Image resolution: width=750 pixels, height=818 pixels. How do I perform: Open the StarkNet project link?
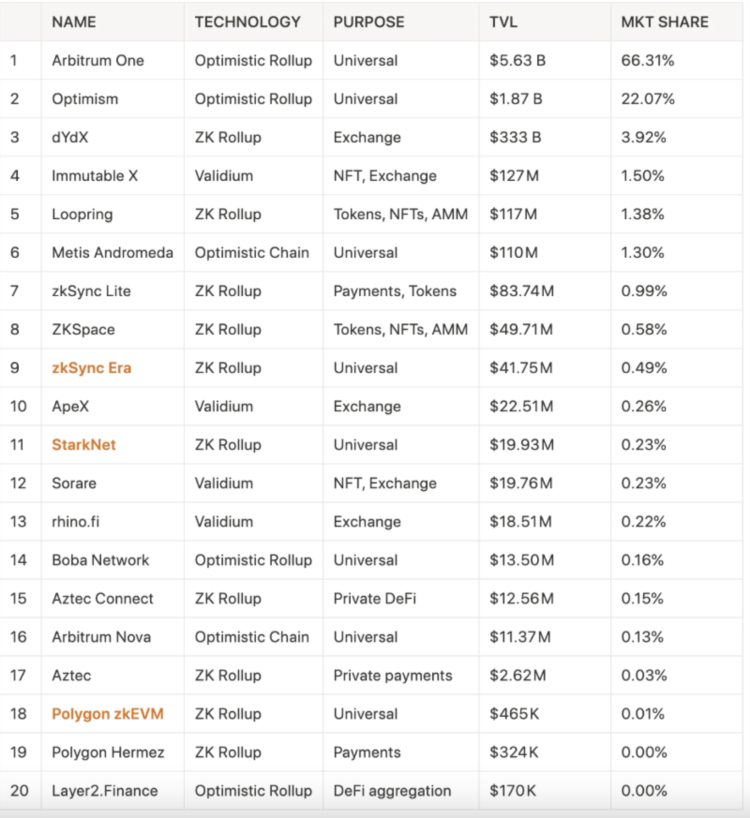(84, 445)
